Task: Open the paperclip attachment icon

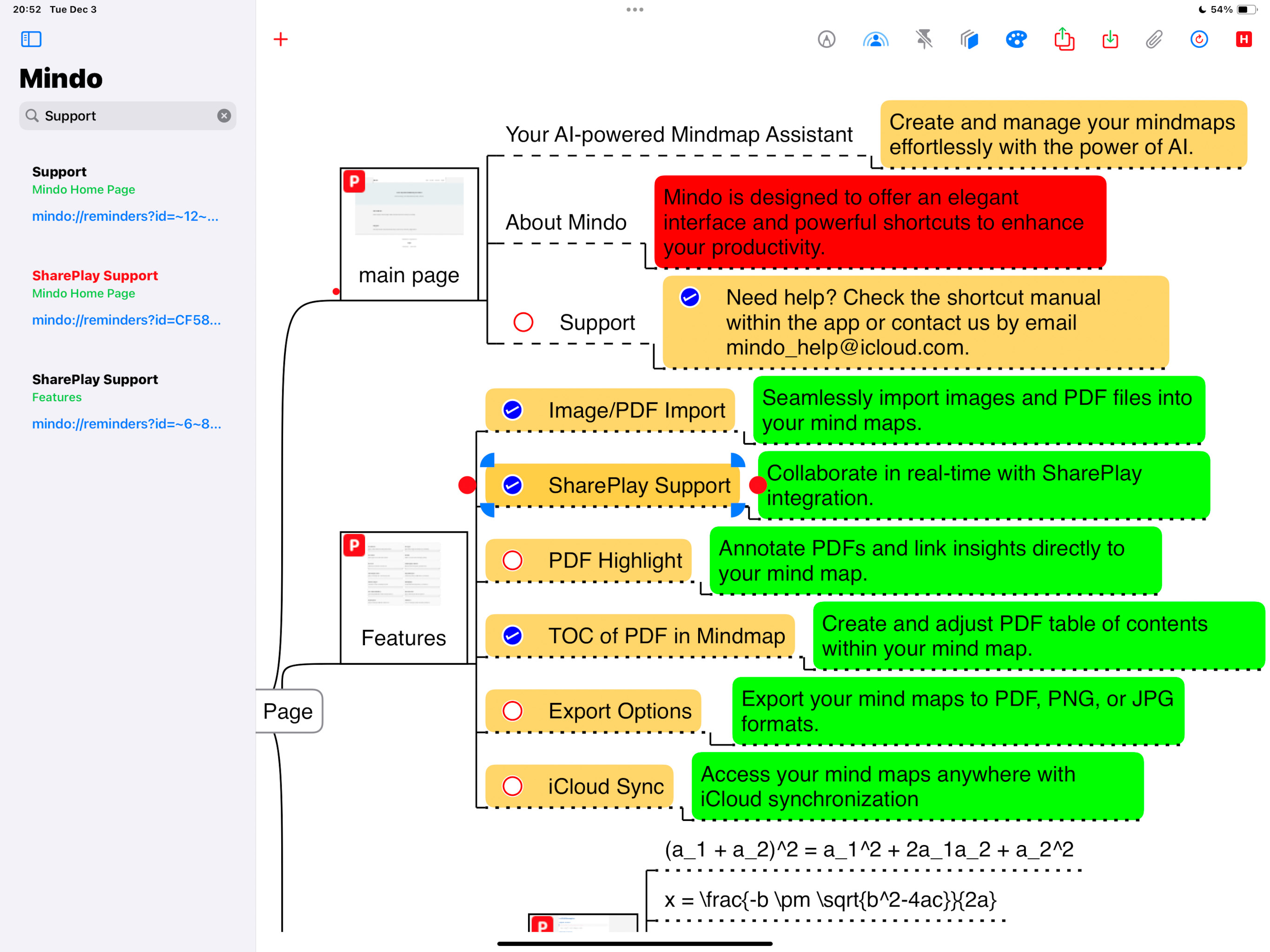Action: pos(1154,39)
